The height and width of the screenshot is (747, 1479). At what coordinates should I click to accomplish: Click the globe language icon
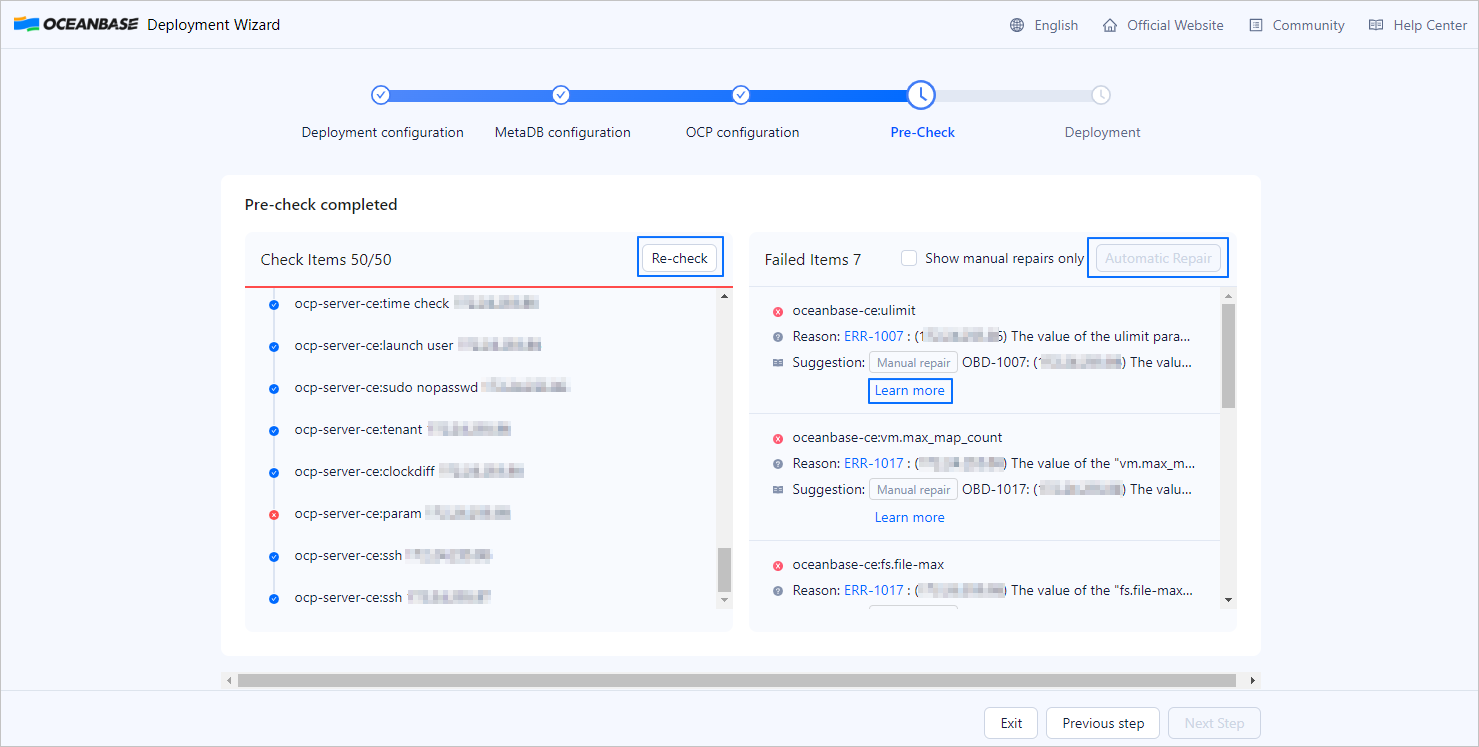tap(1017, 26)
